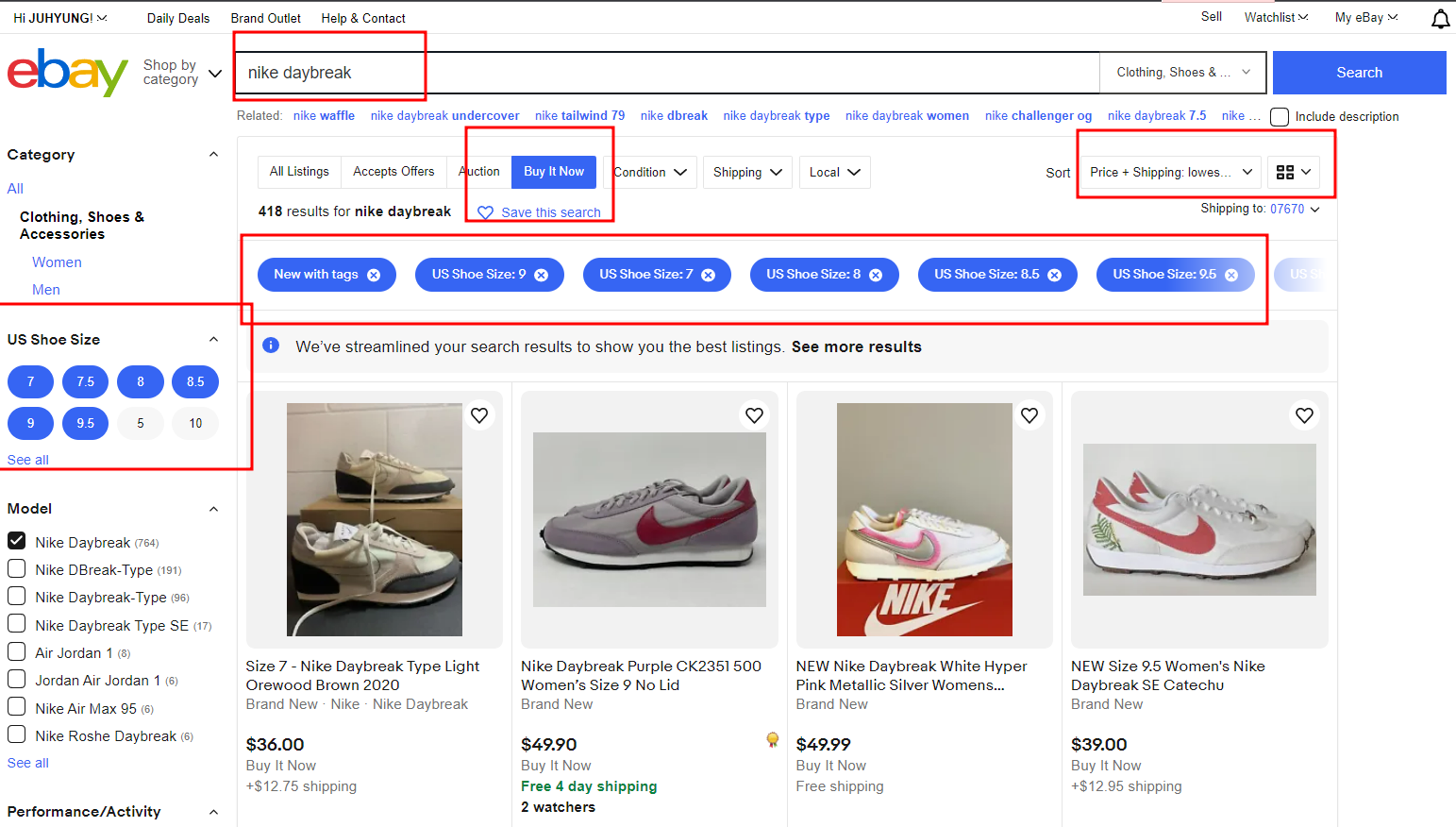
Task: Click into the nike daybreak search field
Action: 667,73
